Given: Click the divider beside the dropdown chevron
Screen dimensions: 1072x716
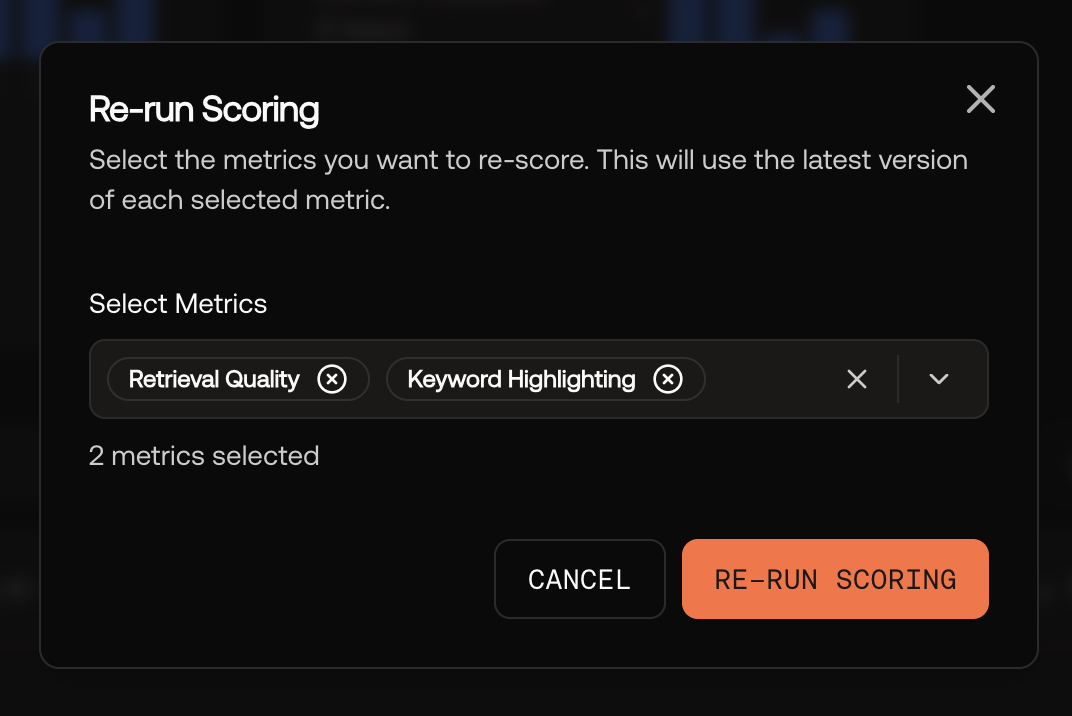Looking at the screenshot, I should pyautogui.click(x=898, y=379).
